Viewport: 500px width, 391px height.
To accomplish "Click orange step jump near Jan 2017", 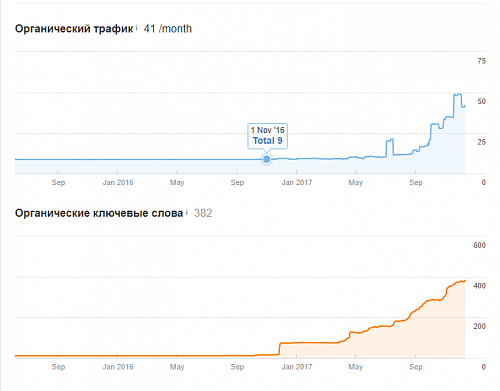I will pyautogui.click(x=279, y=348).
